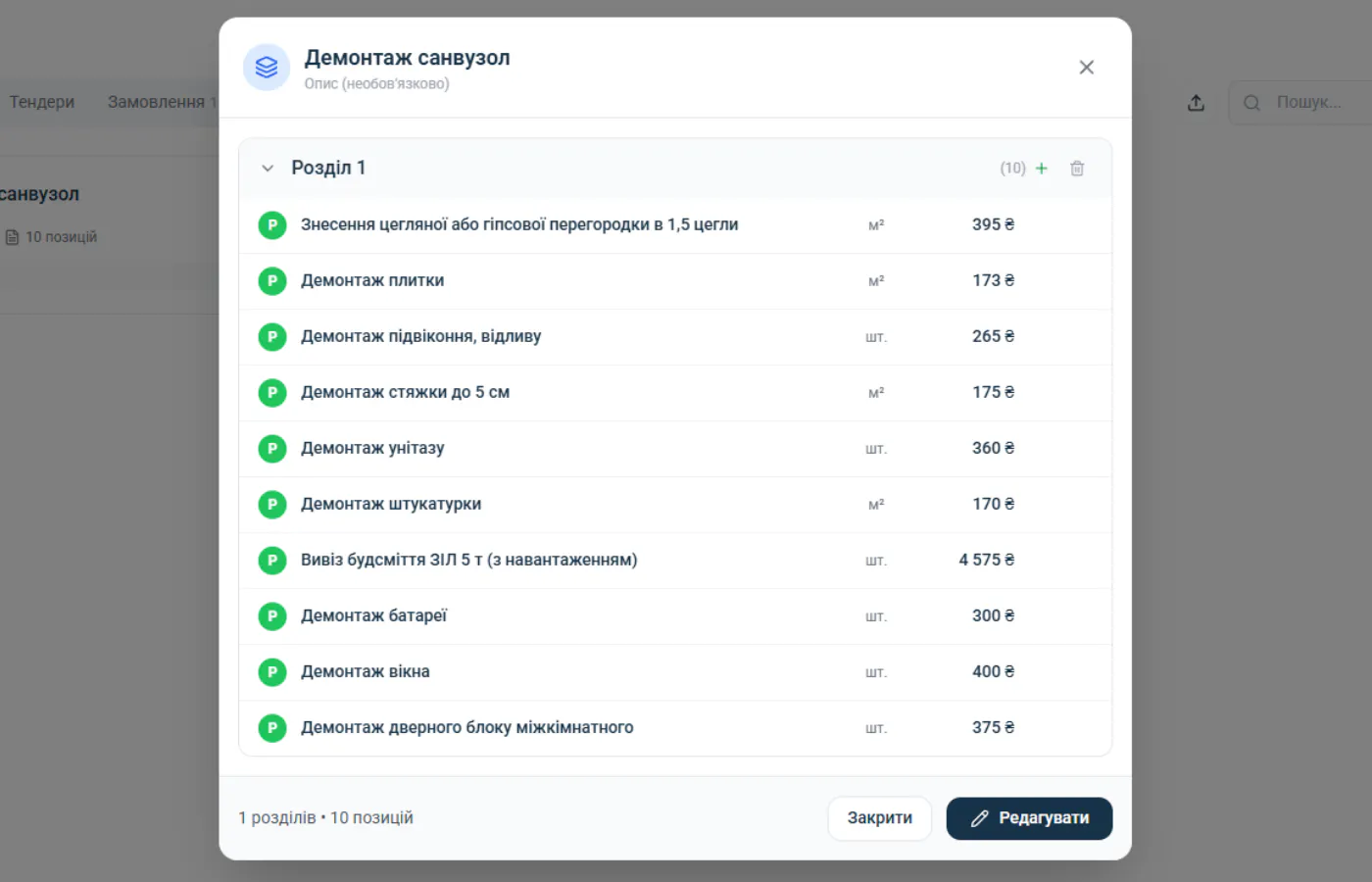Click the layers icon beside Демонтаж санвузол title

267,68
